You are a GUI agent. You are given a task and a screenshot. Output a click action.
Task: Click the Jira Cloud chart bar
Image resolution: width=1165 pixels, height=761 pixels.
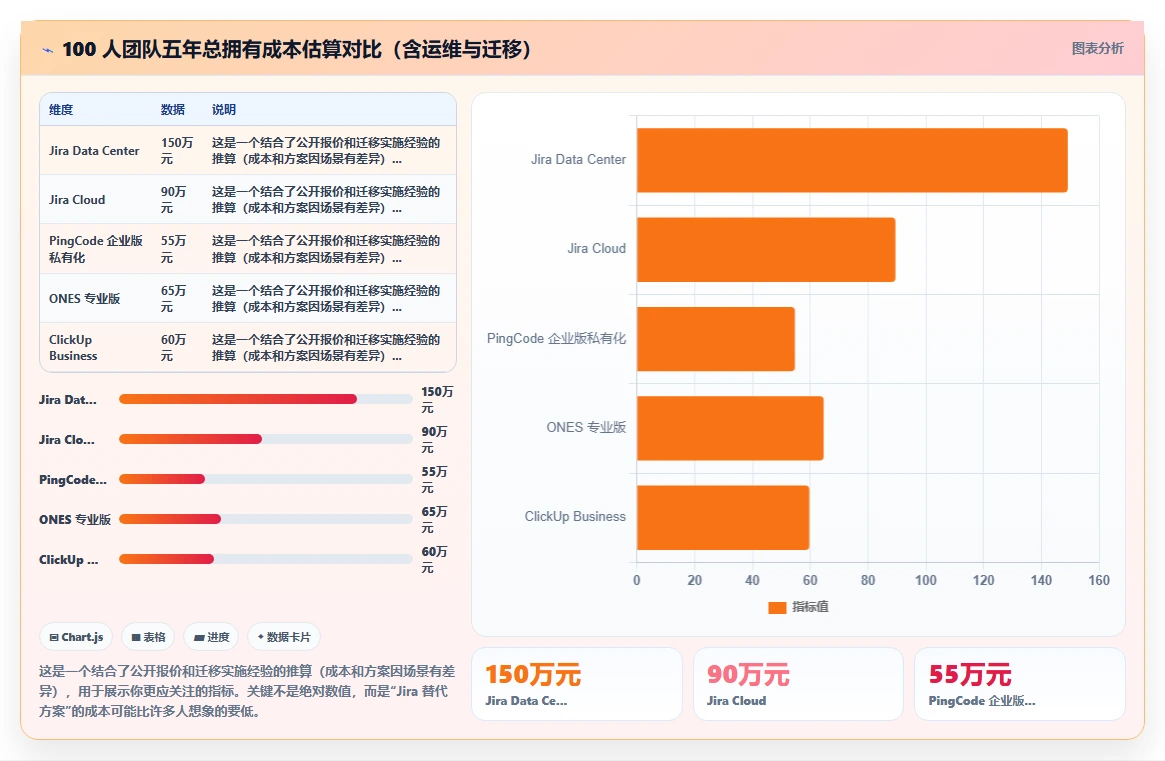tap(766, 249)
